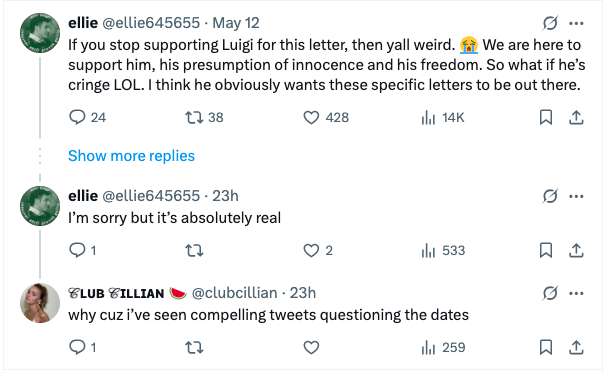Viewport: 609px width, 373px height.
Task: View analytics showing 14K views
Action: (x=443, y=117)
